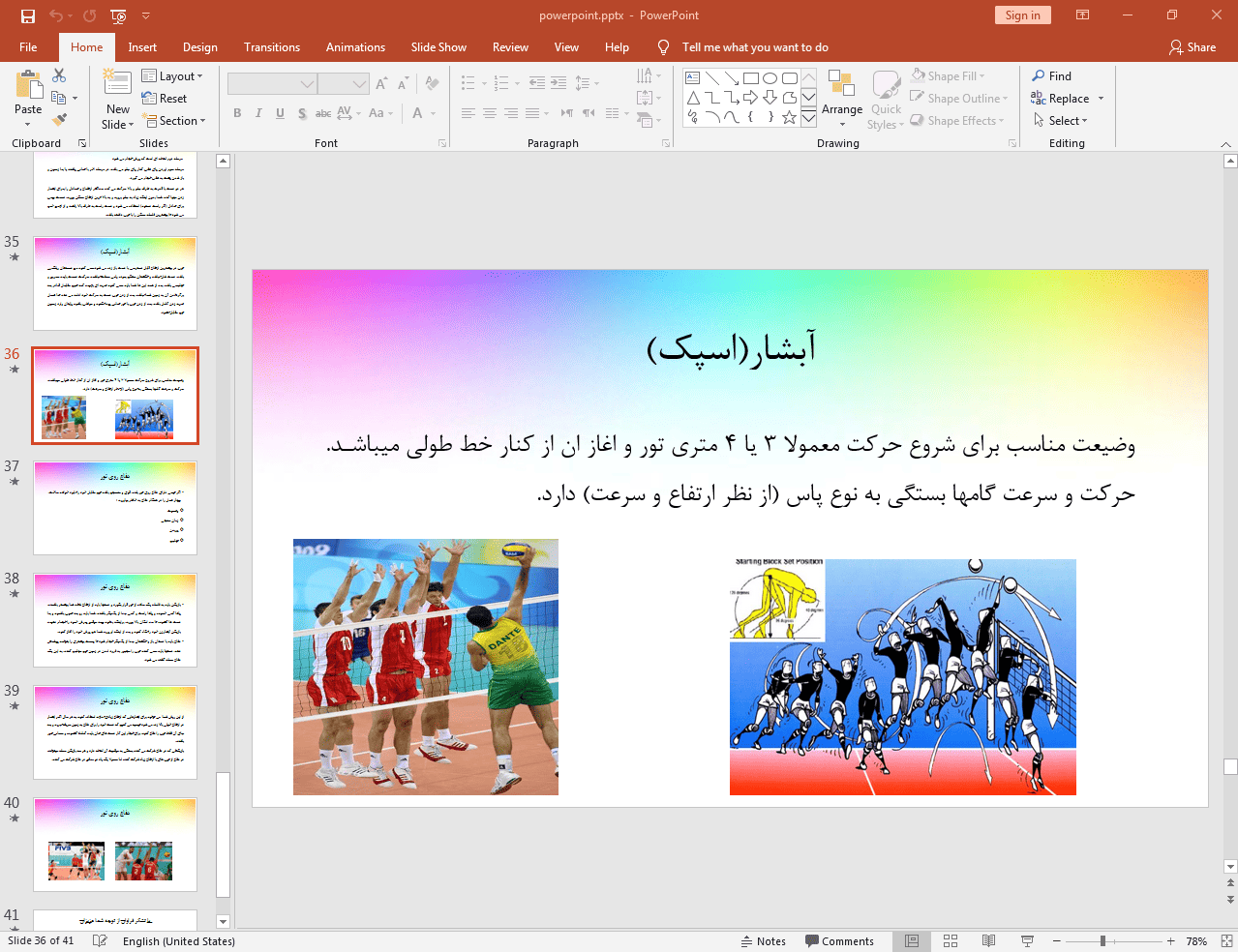Toggle Underline formatting

280,113
